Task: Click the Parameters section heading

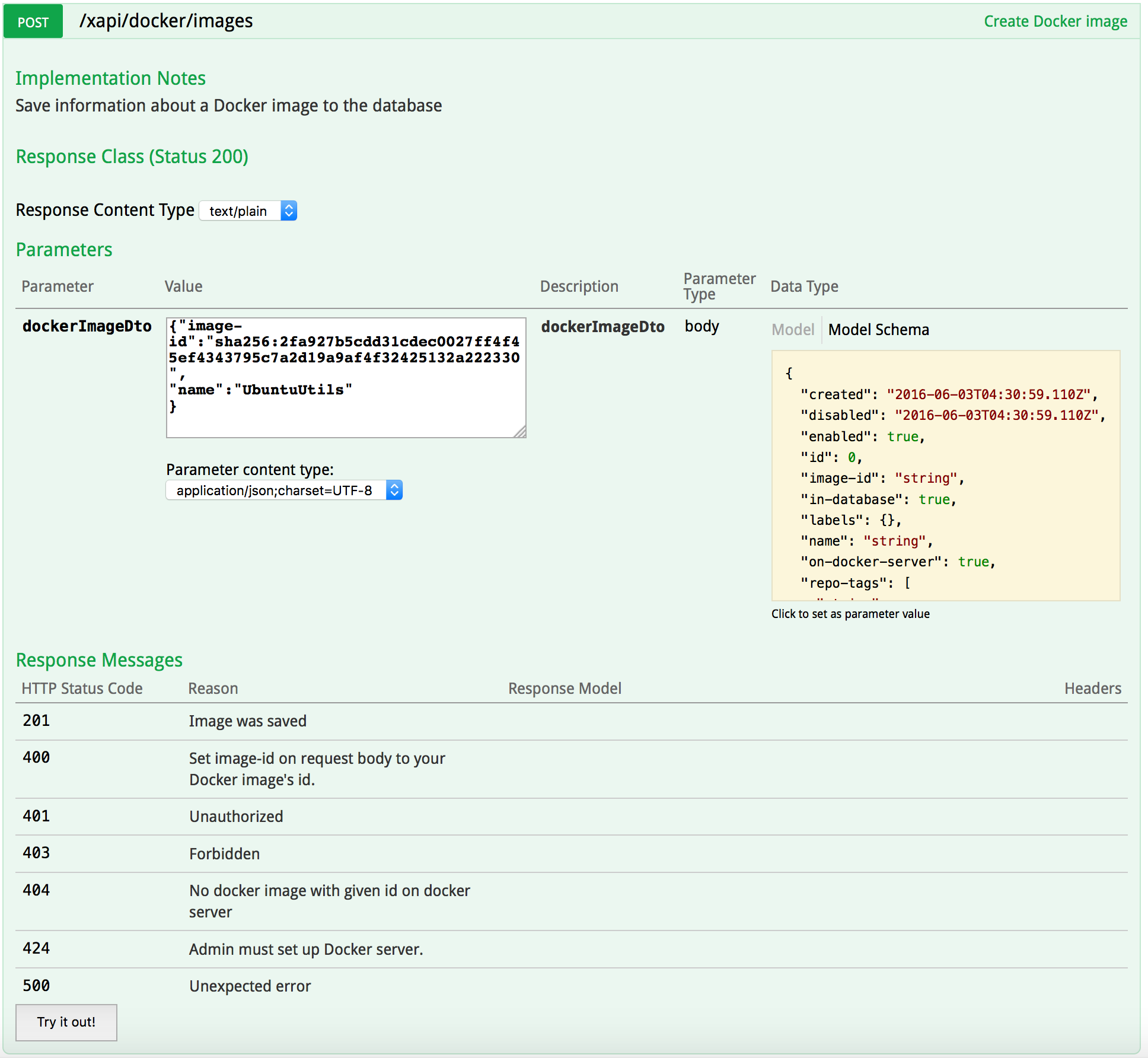Action: pos(64,250)
